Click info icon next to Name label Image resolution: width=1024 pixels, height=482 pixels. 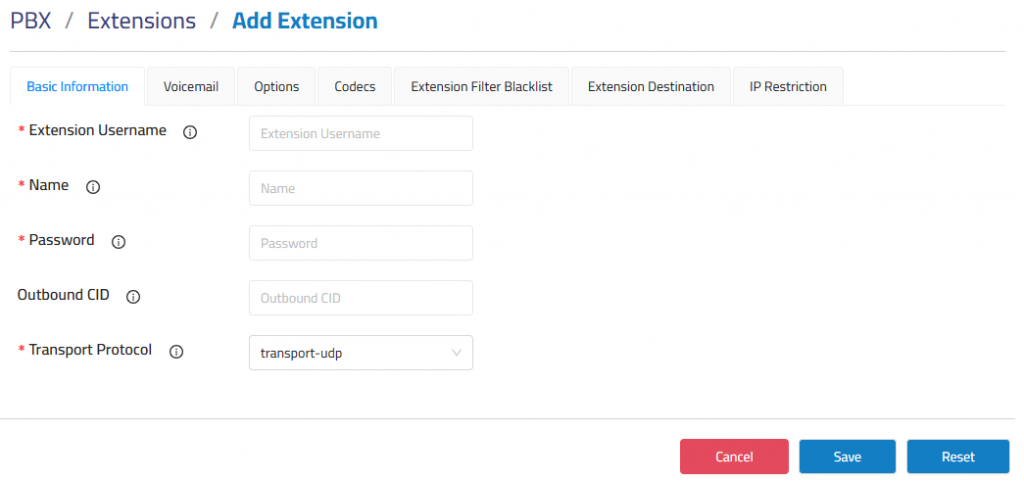(93, 187)
